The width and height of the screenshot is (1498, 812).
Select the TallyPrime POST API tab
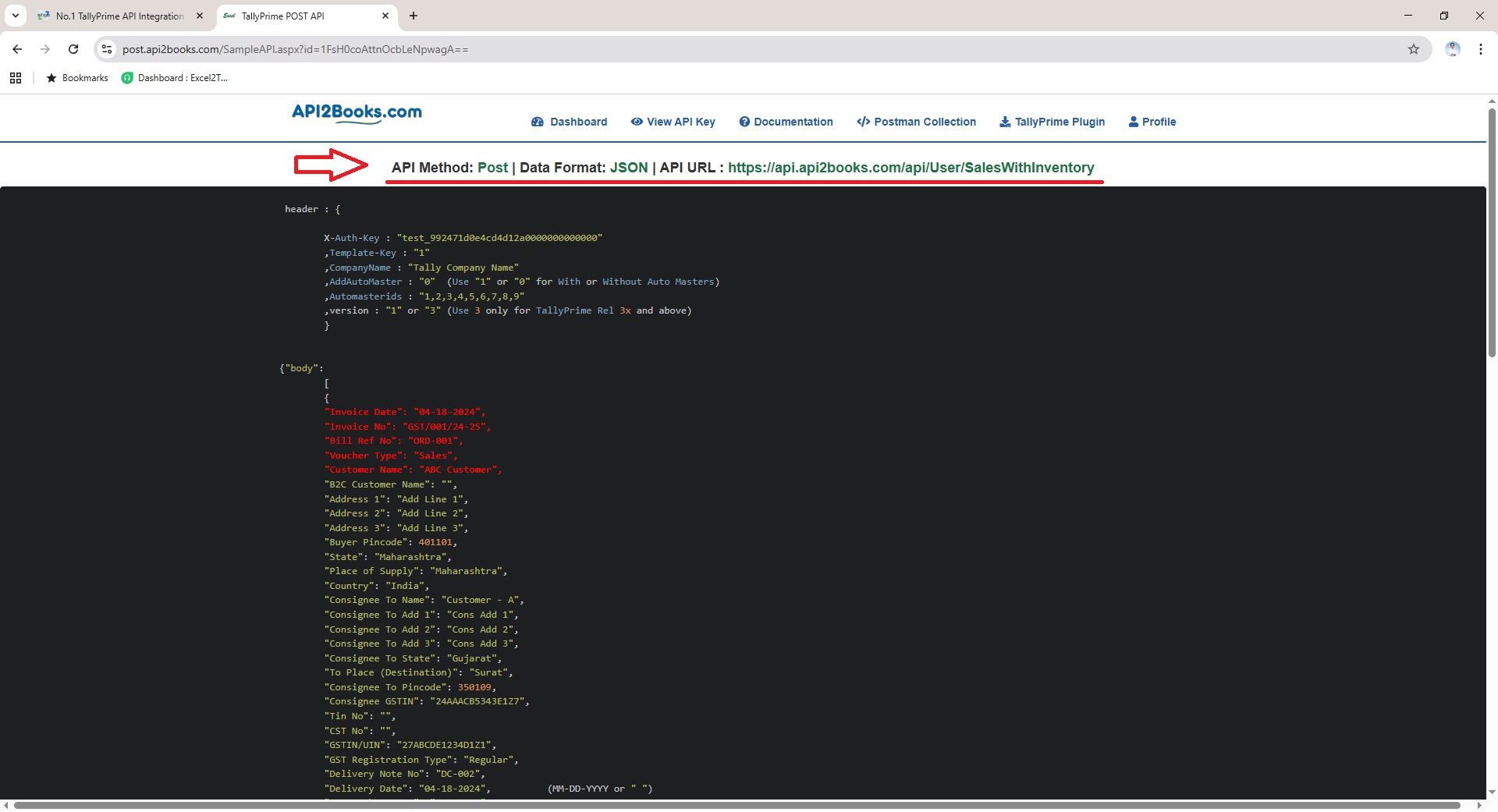click(306, 16)
